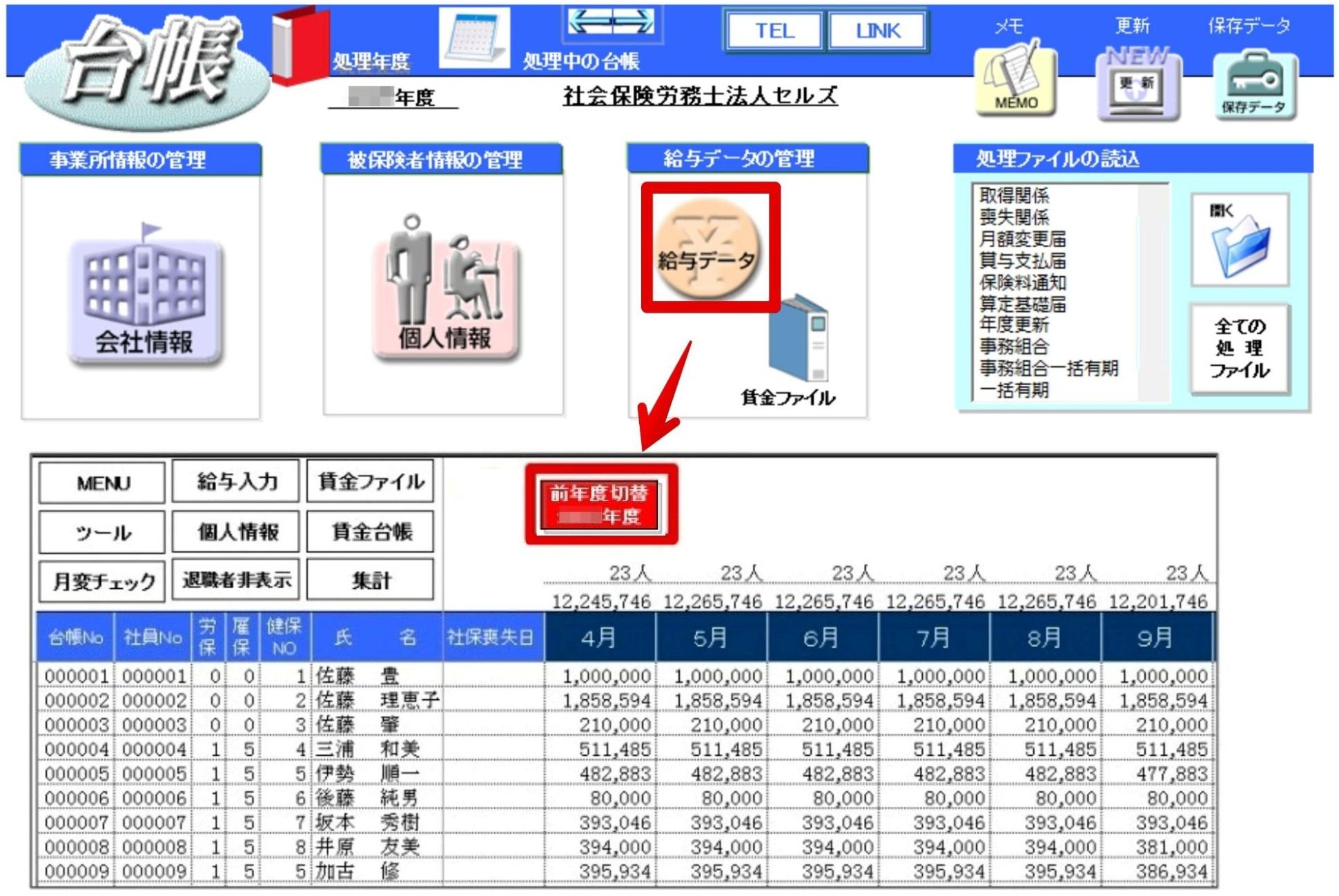Click the 6月 column header
1339x896 pixels.
coord(822,637)
